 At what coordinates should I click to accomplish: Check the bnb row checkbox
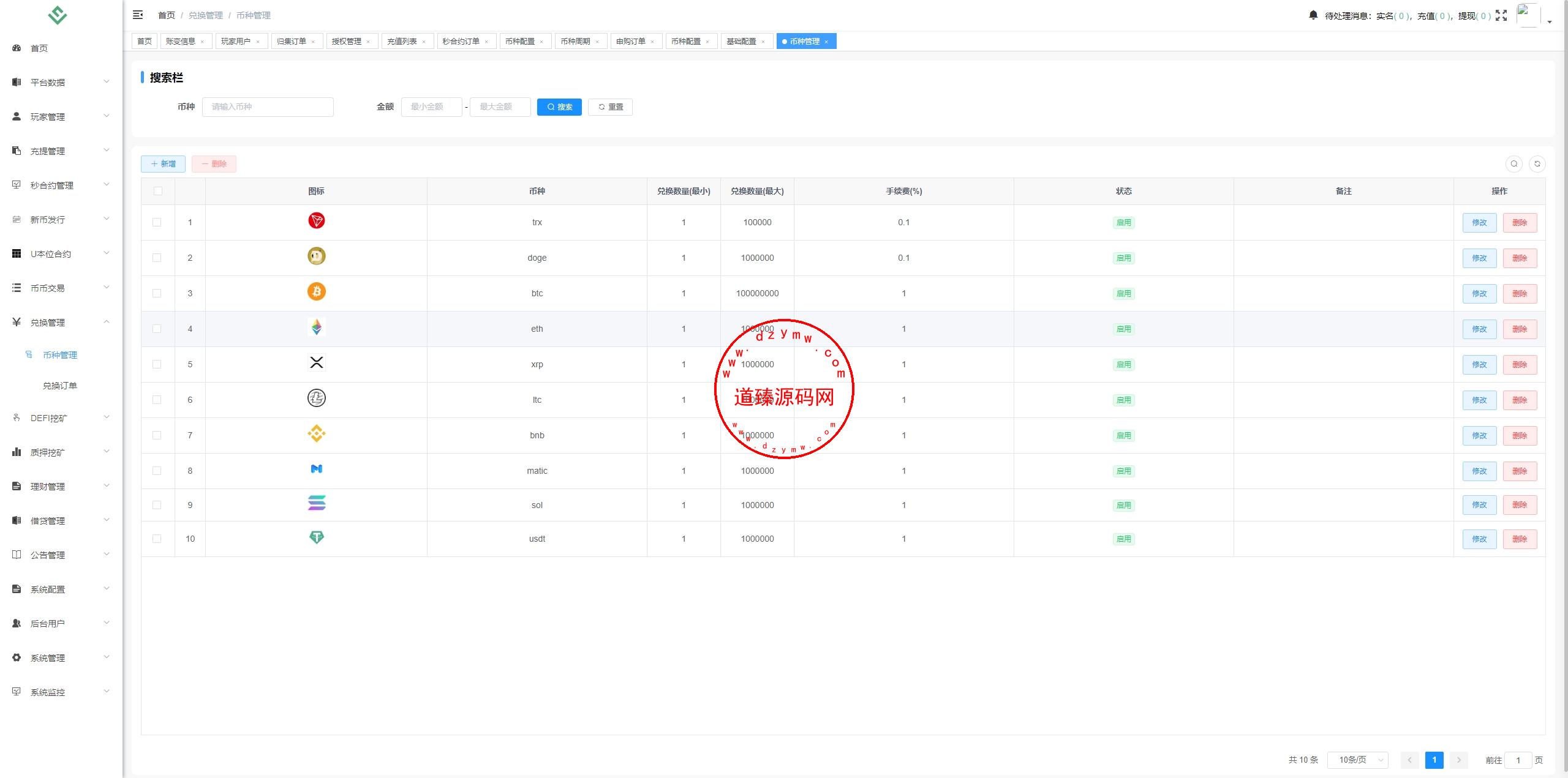coord(157,435)
